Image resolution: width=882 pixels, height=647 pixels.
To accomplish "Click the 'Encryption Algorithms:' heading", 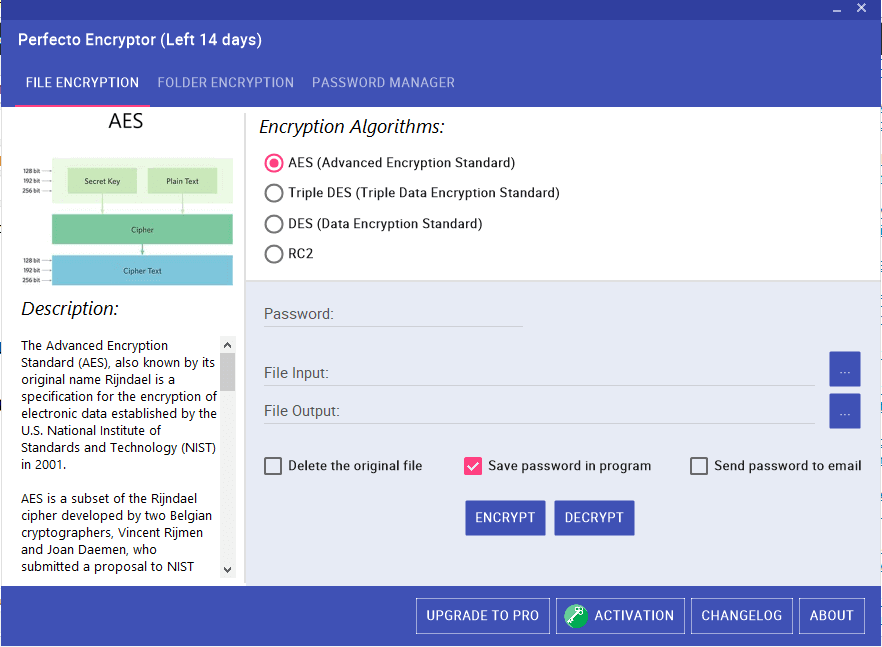I will (x=352, y=127).
